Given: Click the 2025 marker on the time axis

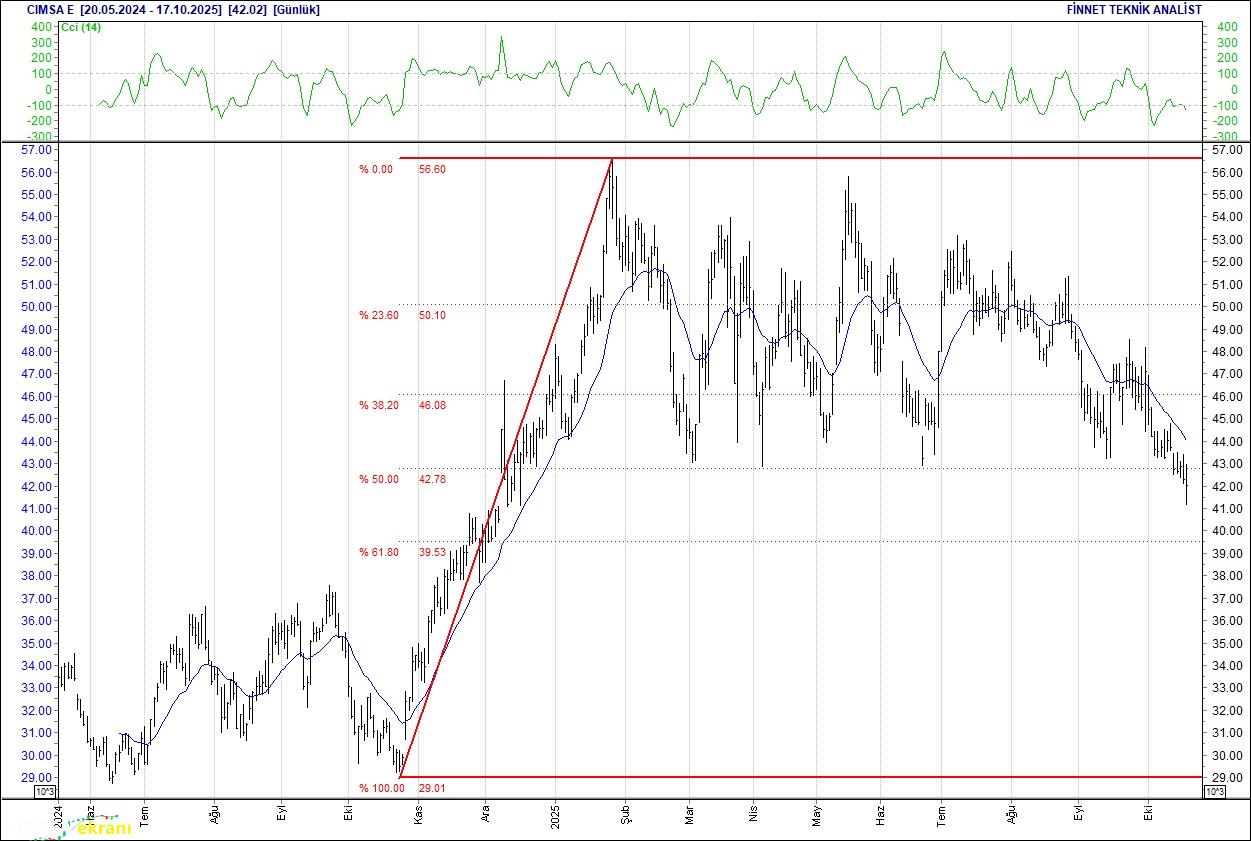Looking at the screenshot, I should tap(556, 817).
